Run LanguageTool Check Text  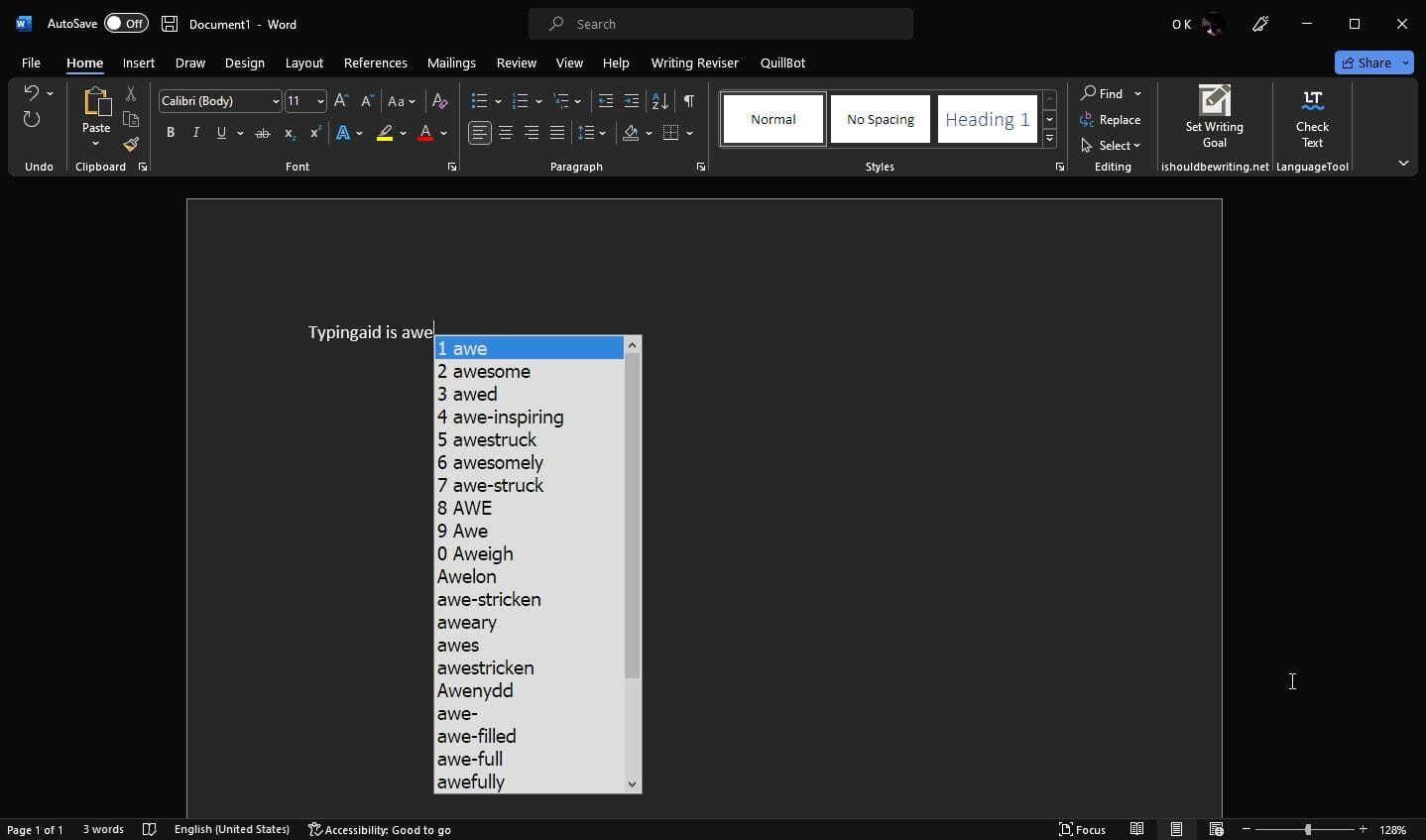pyautogui.click(x=1311, y=117)
